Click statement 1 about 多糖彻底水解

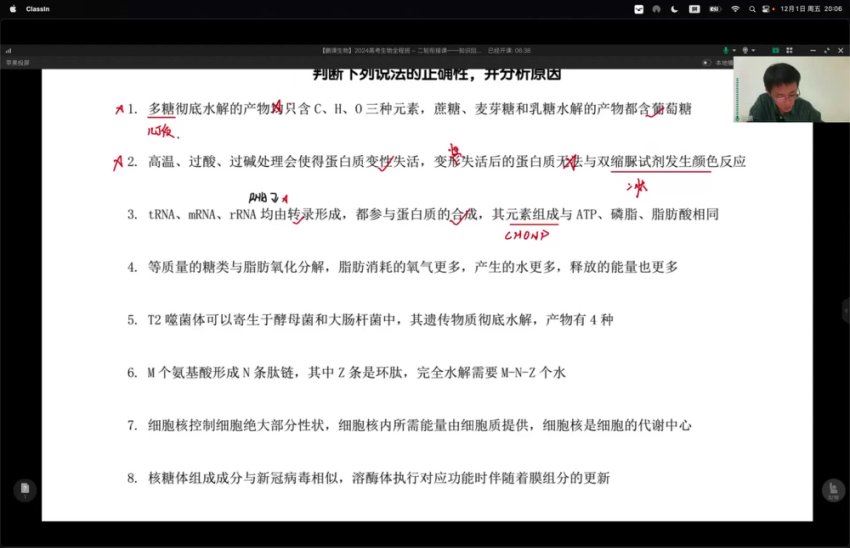420,108
